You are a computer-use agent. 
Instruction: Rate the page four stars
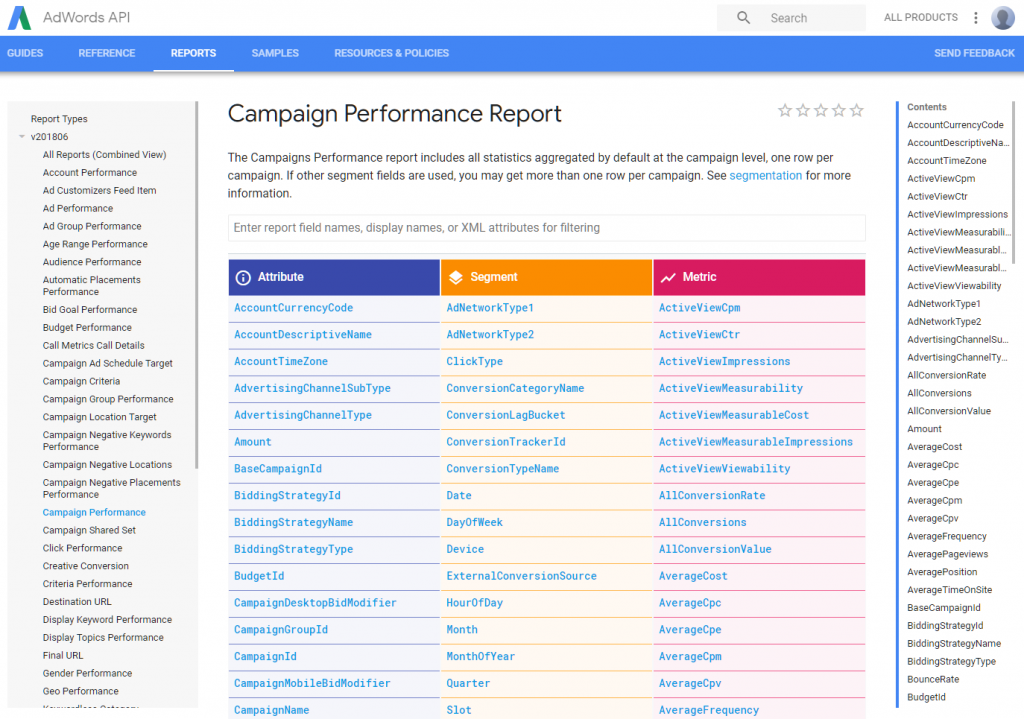839,110
